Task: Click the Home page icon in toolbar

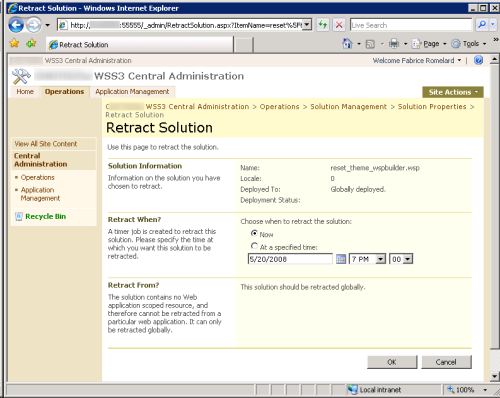Action: pos(347,44)
